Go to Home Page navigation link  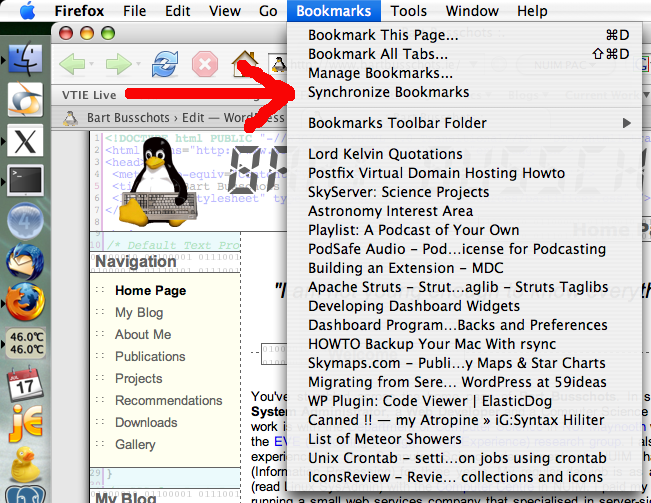pos(150,291)
